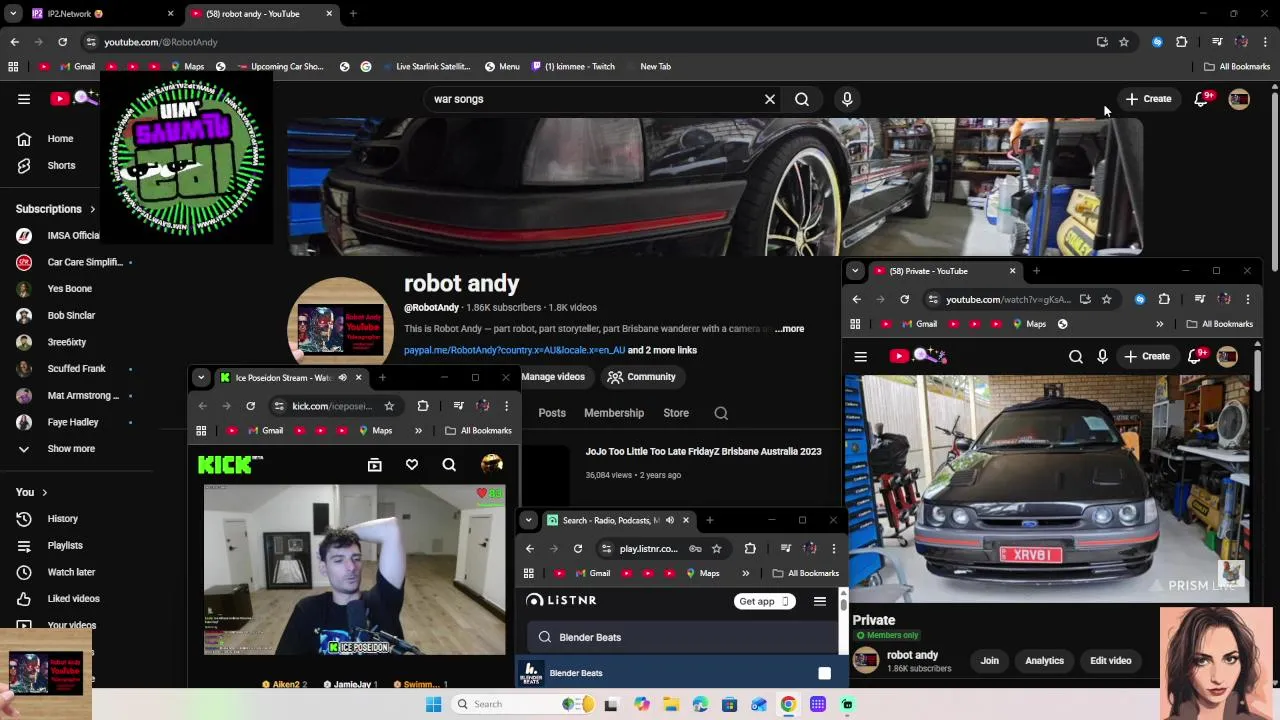Open Google Chrome taskbar icon
The height and width of the screenshot is (720, 1280).
[788, 704]
